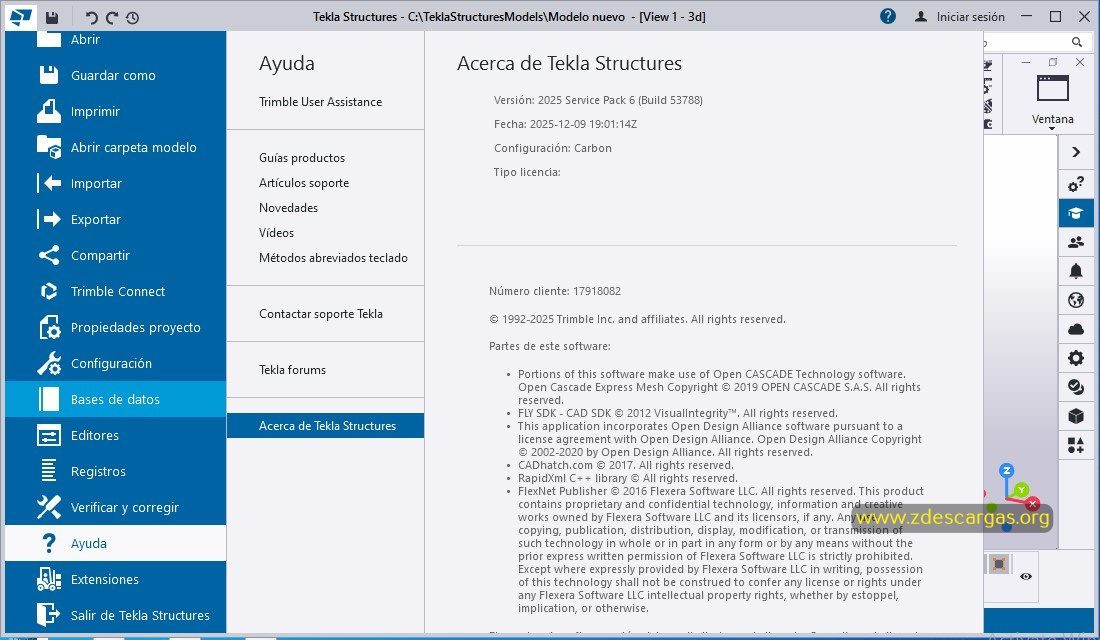Open the gear applications side pane icon

[1076, 358]
